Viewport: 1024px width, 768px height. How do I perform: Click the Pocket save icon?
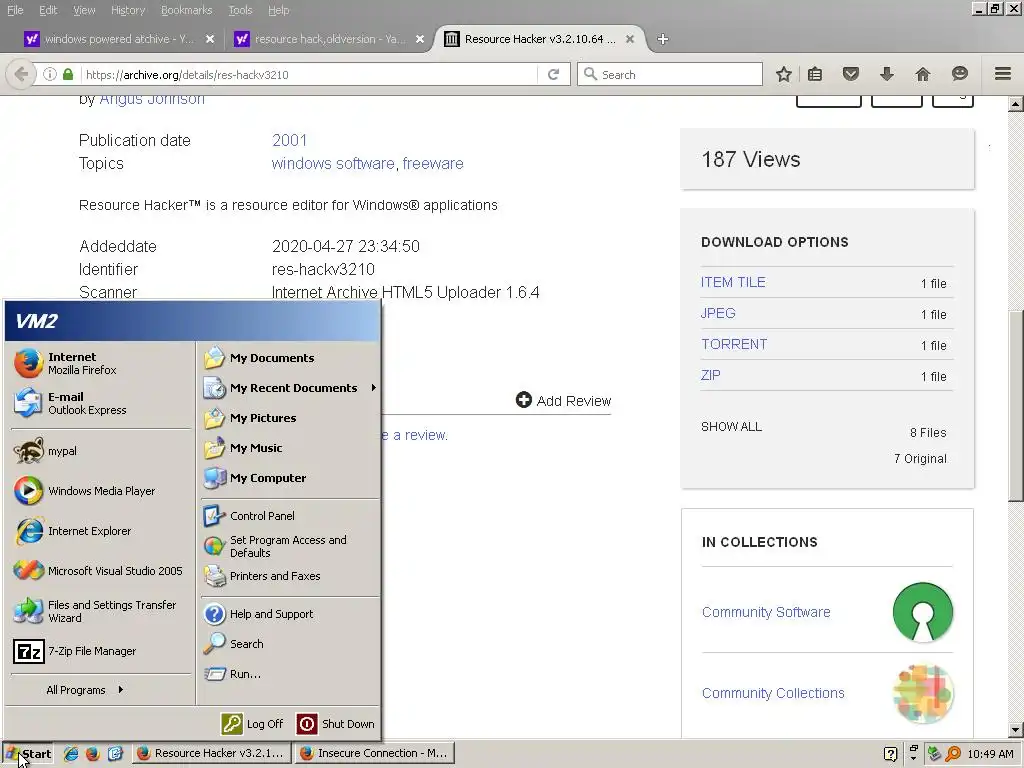850,74
